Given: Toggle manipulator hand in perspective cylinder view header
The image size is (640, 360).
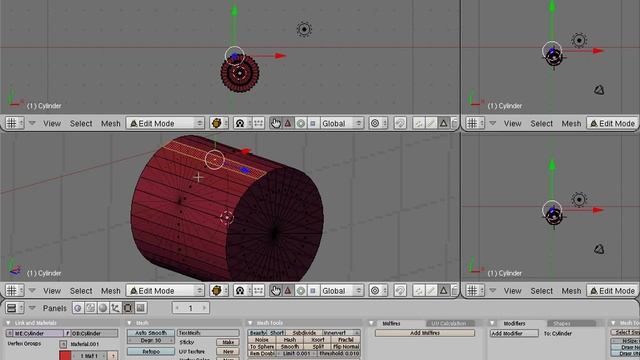Looking at the screenshot, I should 276,290.
